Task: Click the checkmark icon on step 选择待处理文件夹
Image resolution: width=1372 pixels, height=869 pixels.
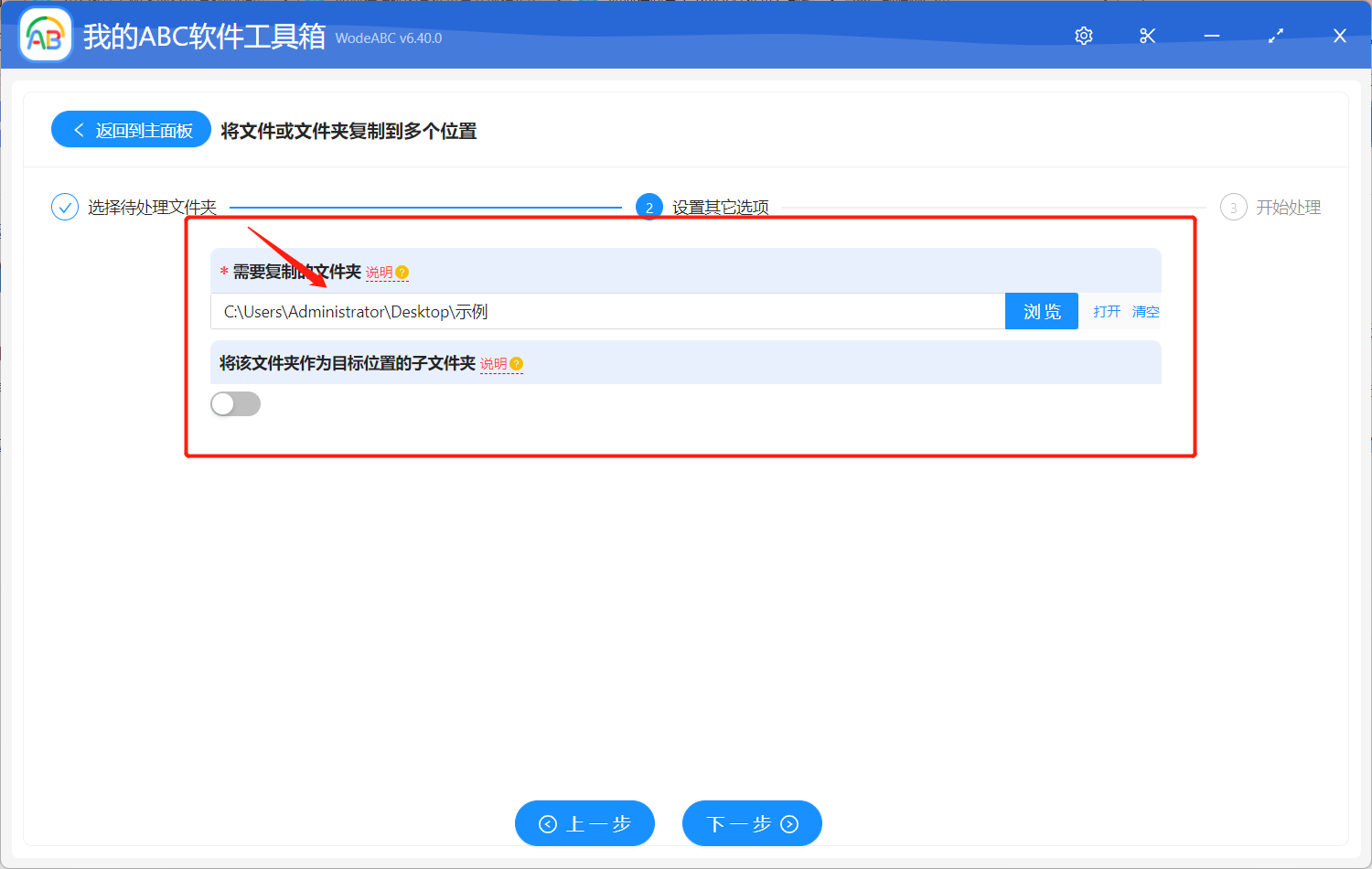Action: [x=64, y=207]
